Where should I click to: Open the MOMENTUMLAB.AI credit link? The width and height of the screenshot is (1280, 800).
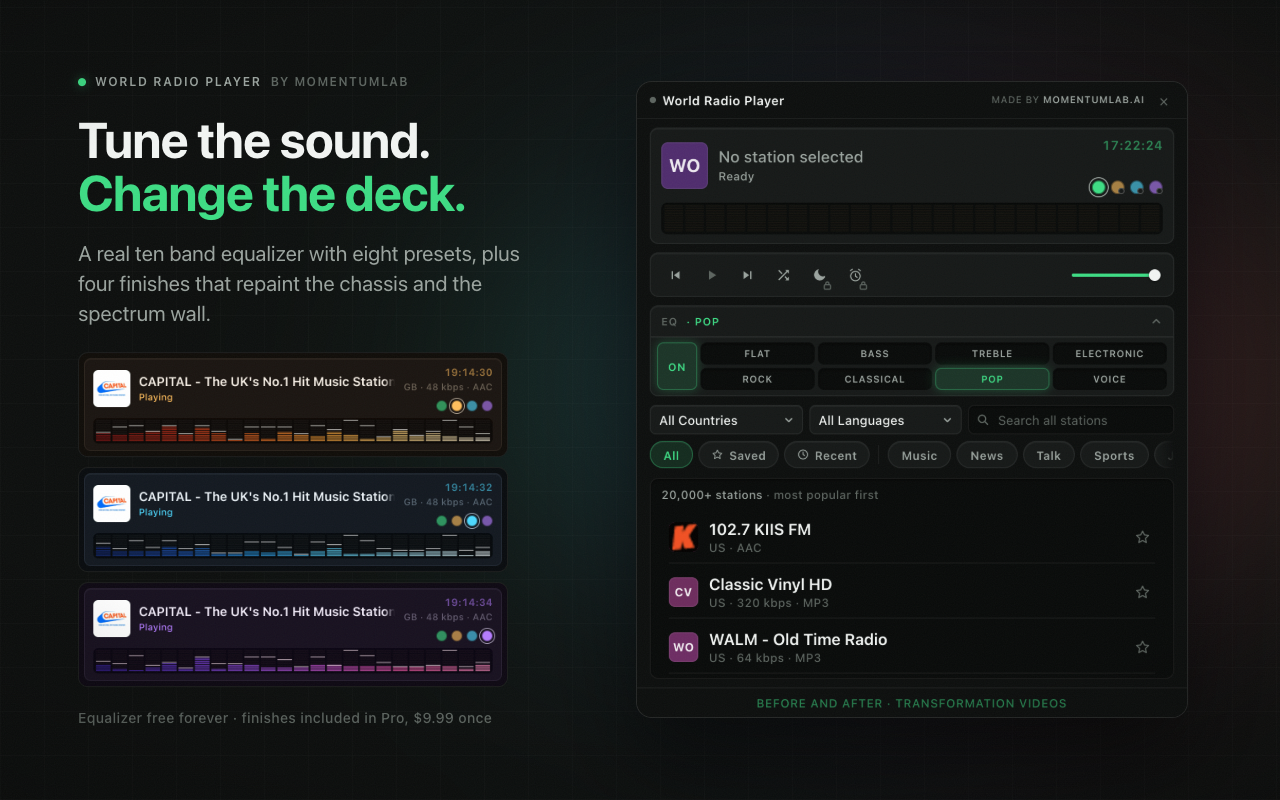tap(1093, 101)
